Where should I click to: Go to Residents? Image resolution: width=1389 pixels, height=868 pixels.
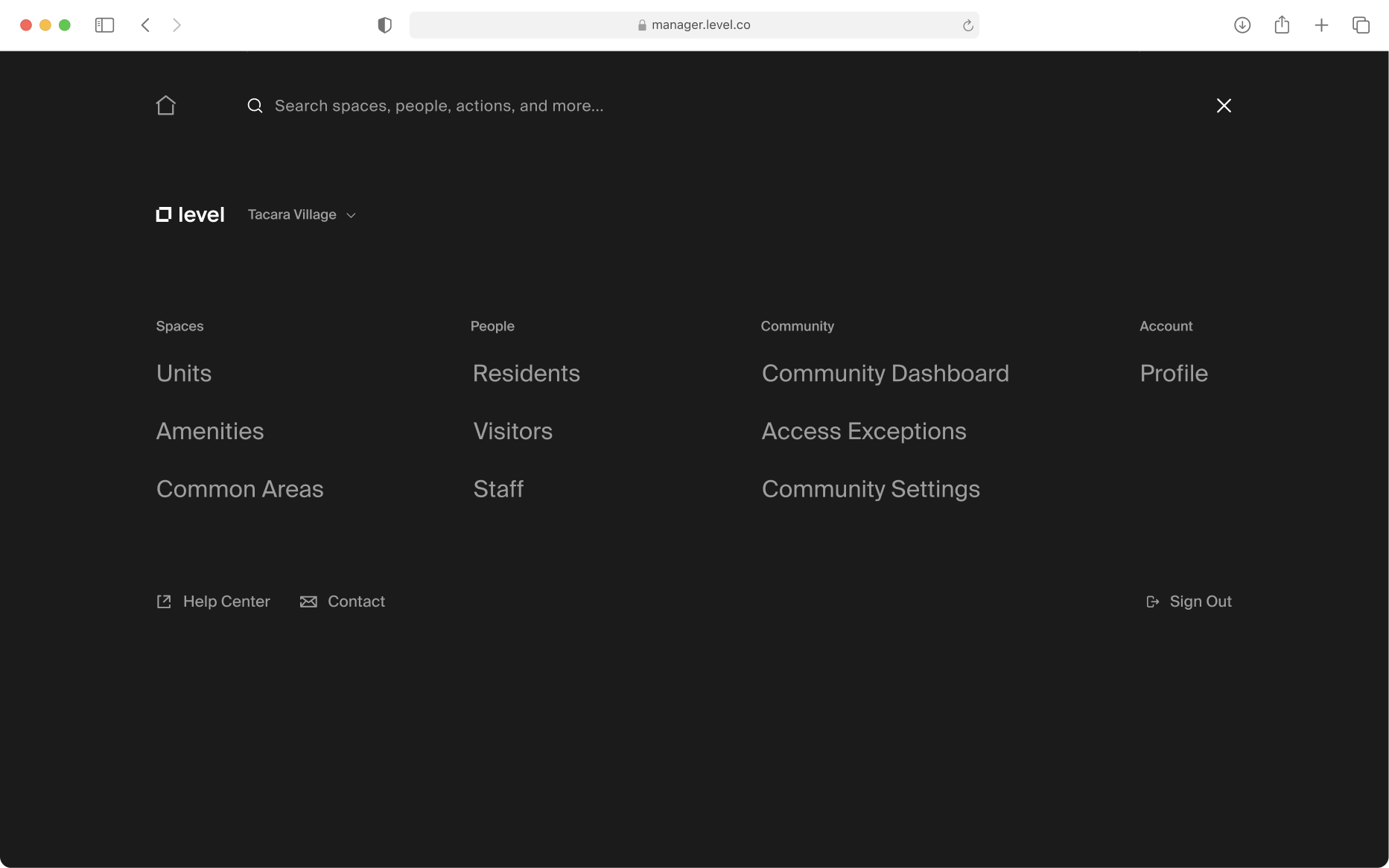pos(526,373)
